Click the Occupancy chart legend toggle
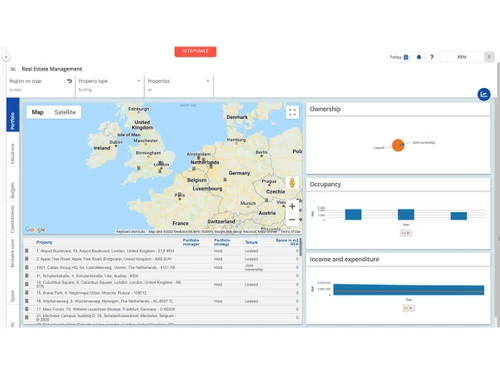 [x=406, y=233]
